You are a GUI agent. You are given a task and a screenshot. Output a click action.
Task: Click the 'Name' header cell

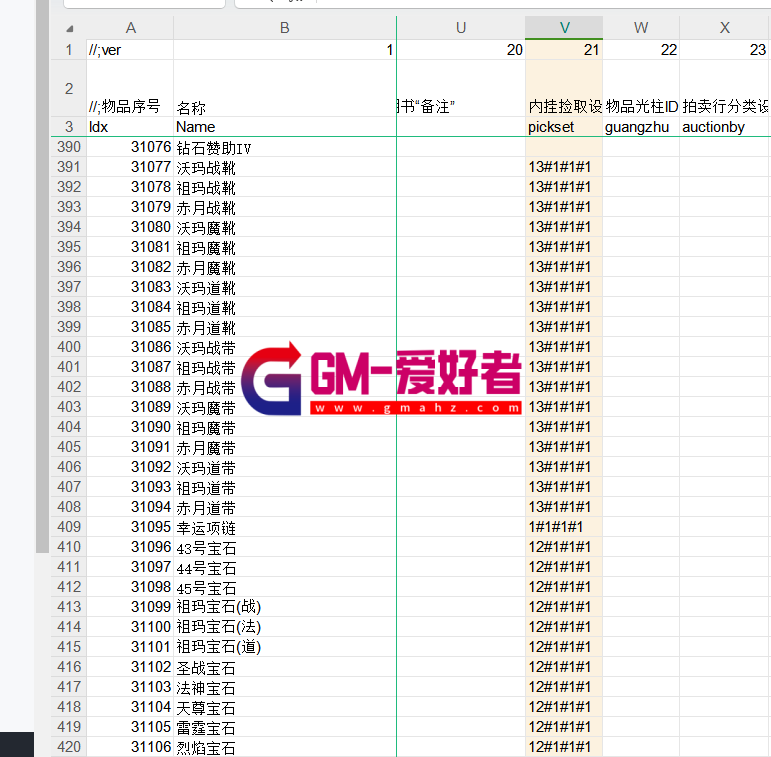pyautogui.click(x=285, y=127)
